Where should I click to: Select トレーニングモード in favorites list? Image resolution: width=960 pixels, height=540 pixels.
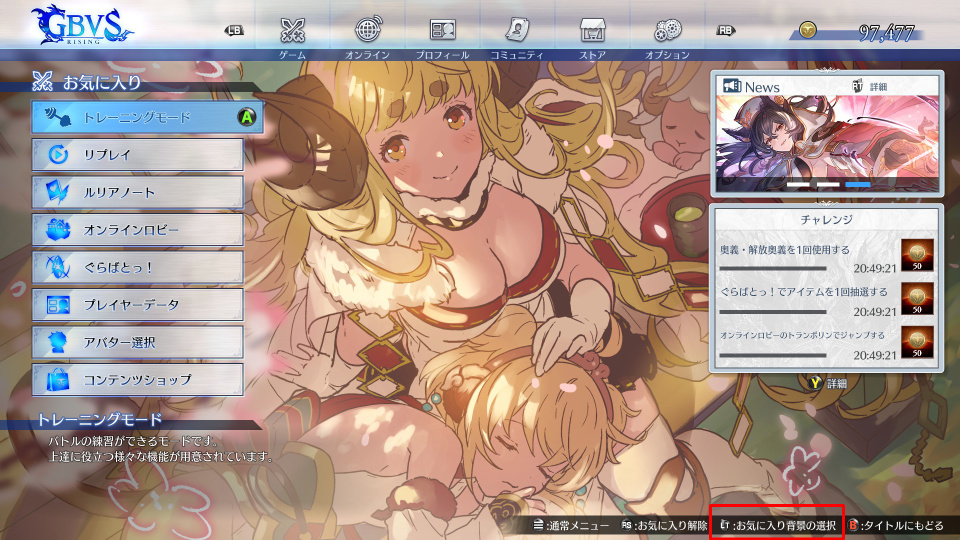[137, 117]
